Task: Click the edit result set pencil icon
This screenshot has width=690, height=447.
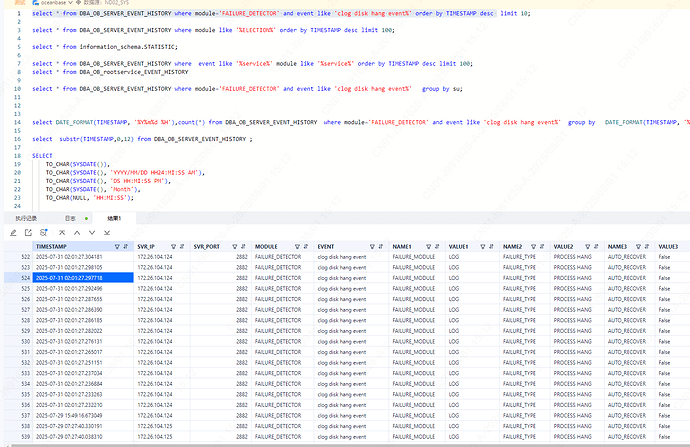Action: 13,233
